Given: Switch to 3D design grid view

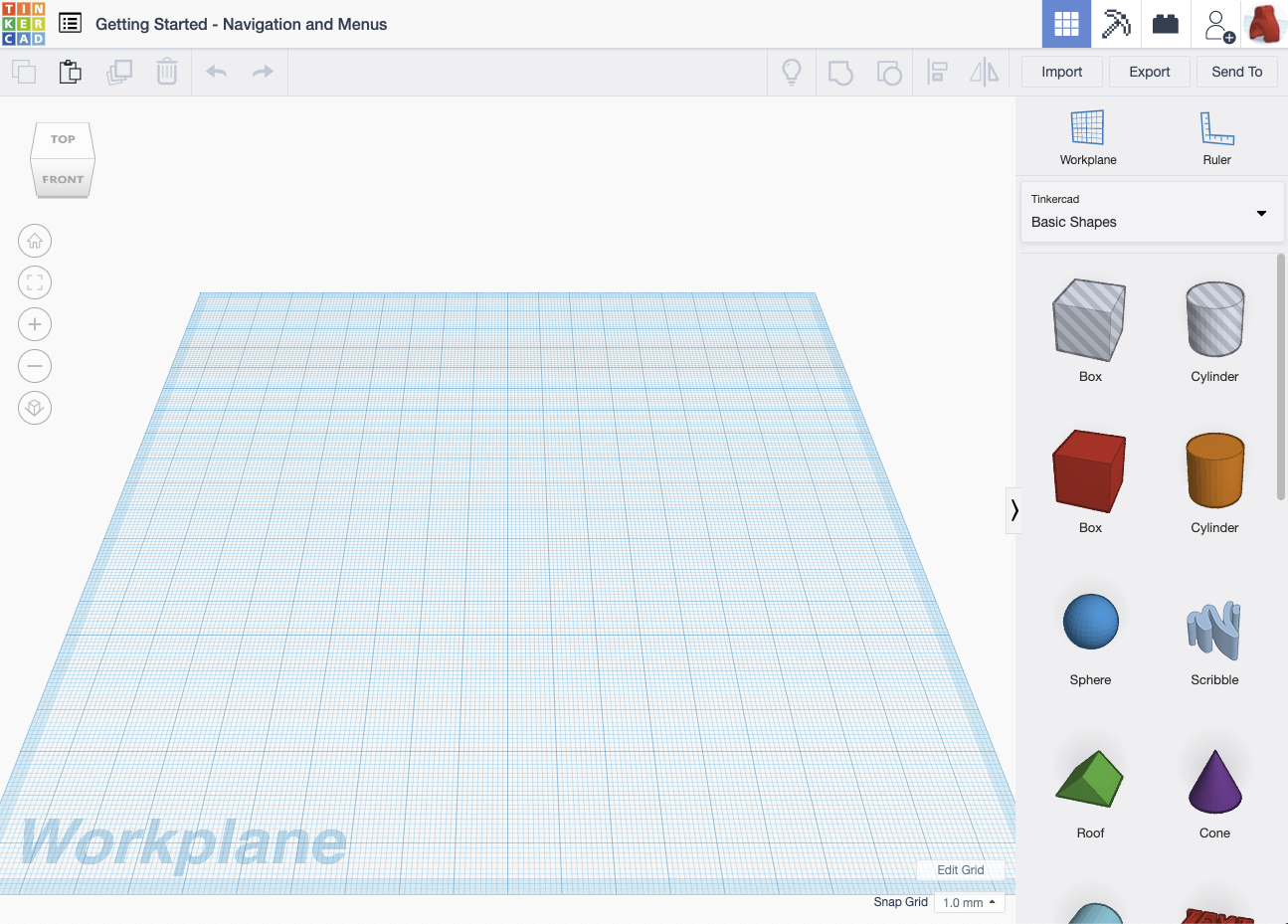Looking at the screenshot, I should (x=1066, y=24).
